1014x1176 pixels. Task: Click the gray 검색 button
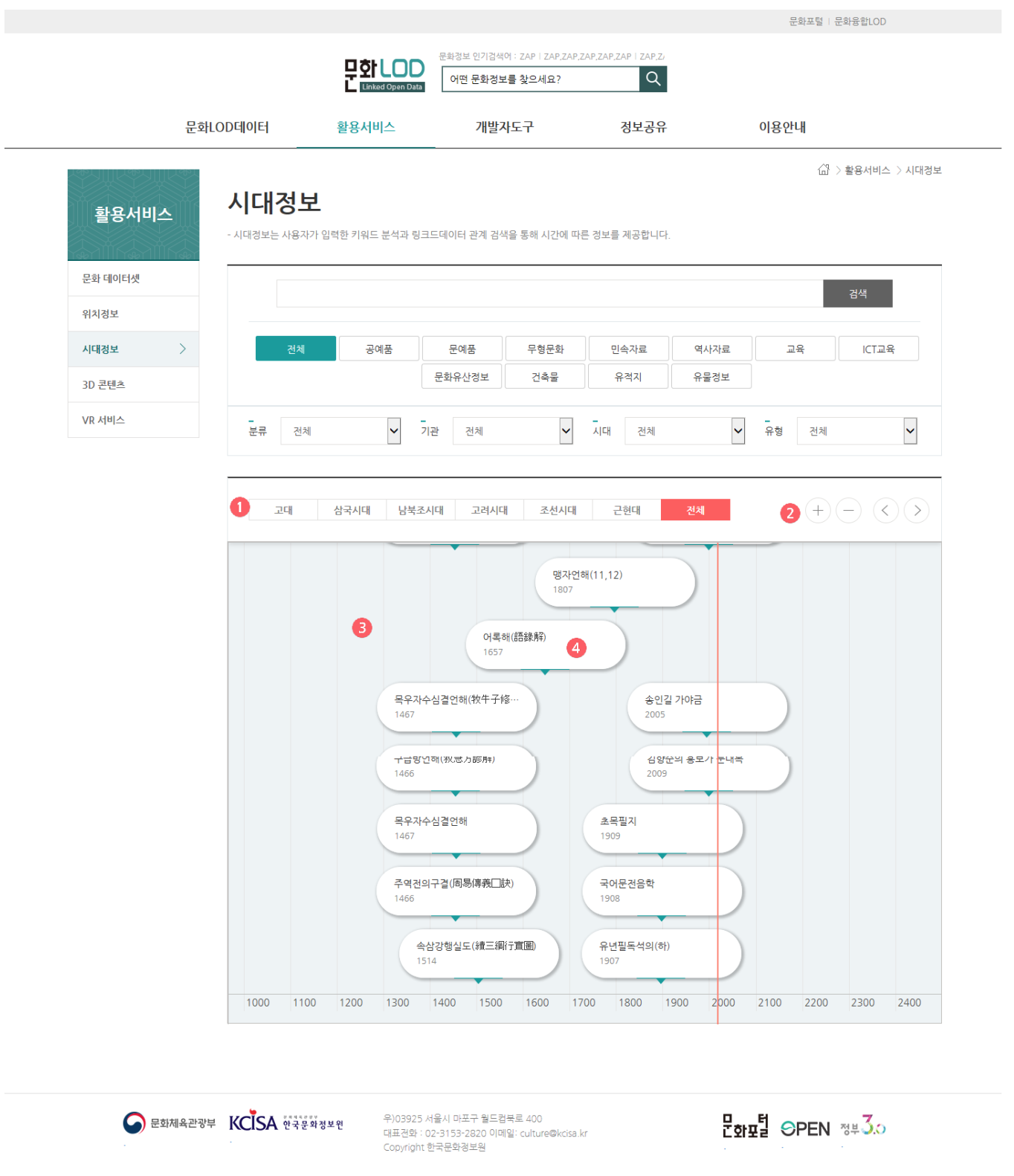point(858,294)
